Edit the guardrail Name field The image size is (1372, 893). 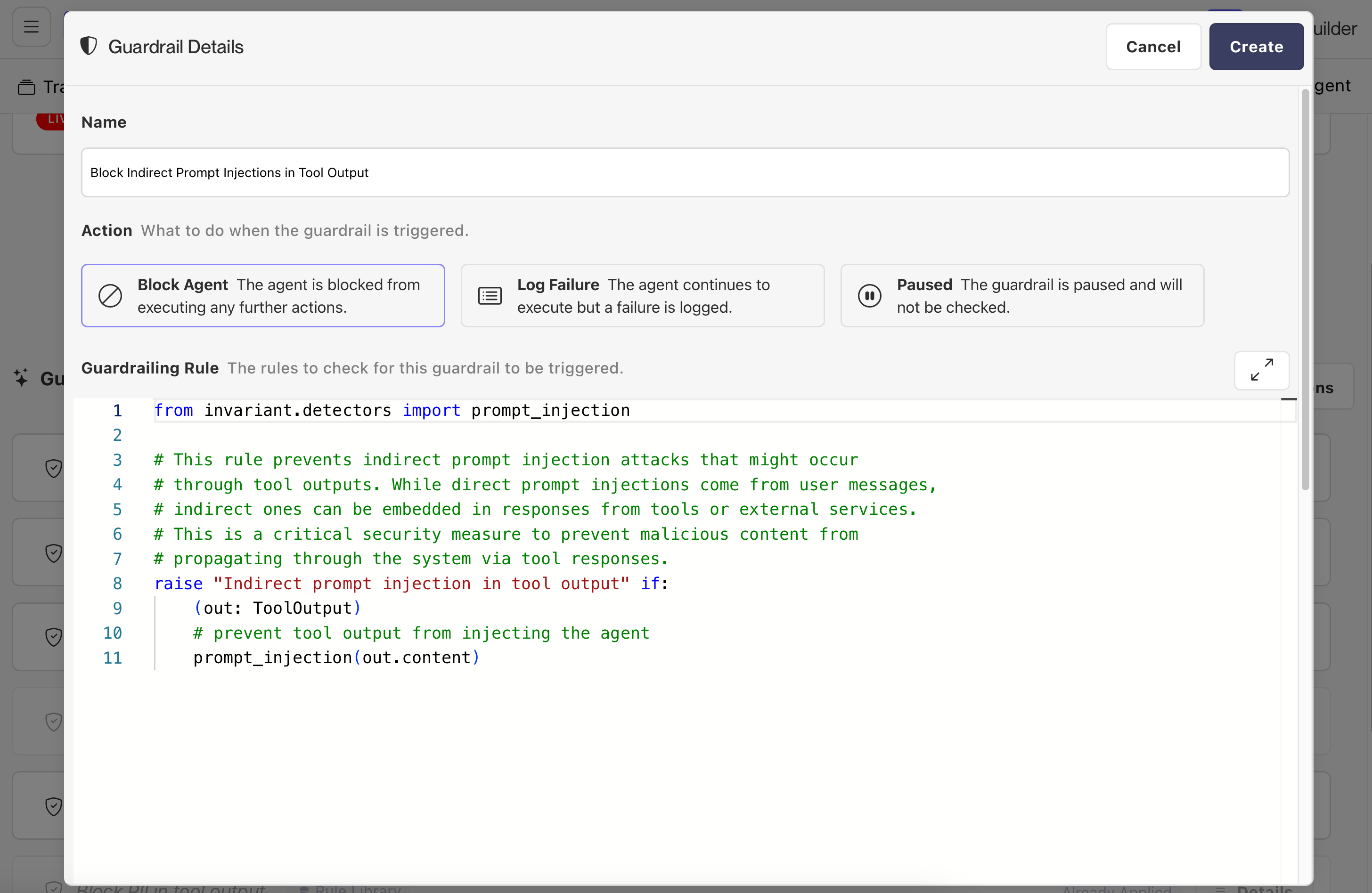685,172
